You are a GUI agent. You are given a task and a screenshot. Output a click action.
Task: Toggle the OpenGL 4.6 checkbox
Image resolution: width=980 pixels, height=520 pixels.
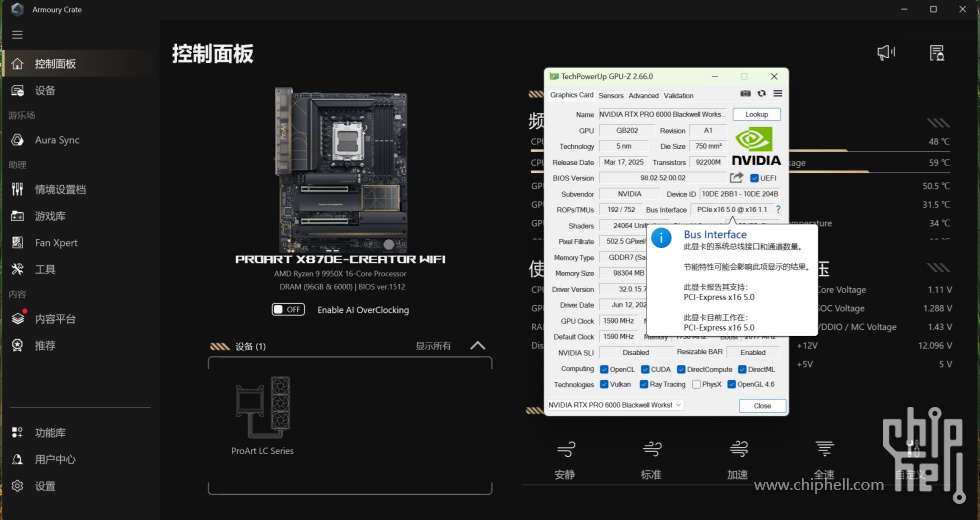click(731, 384)
